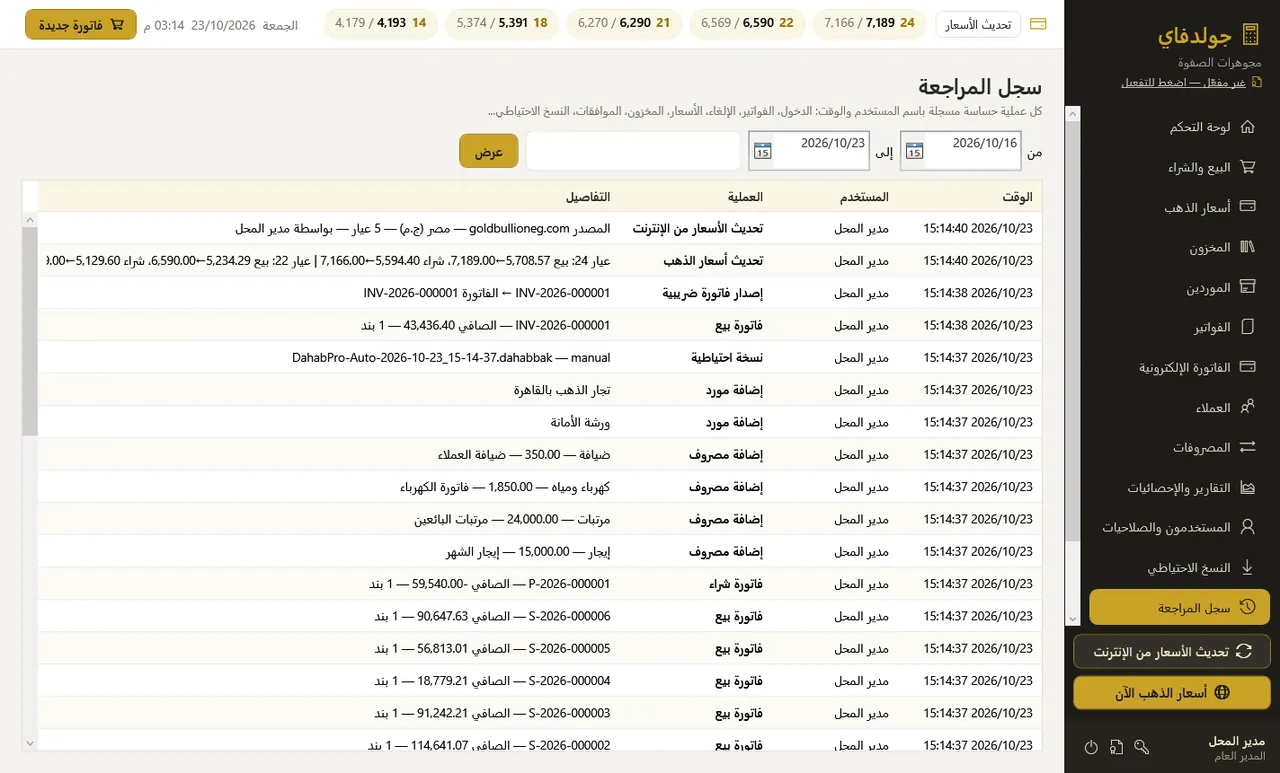
Task: Click تحديث الأسعار من الإنترنت sidebar button
Action: click(1171, 651)
